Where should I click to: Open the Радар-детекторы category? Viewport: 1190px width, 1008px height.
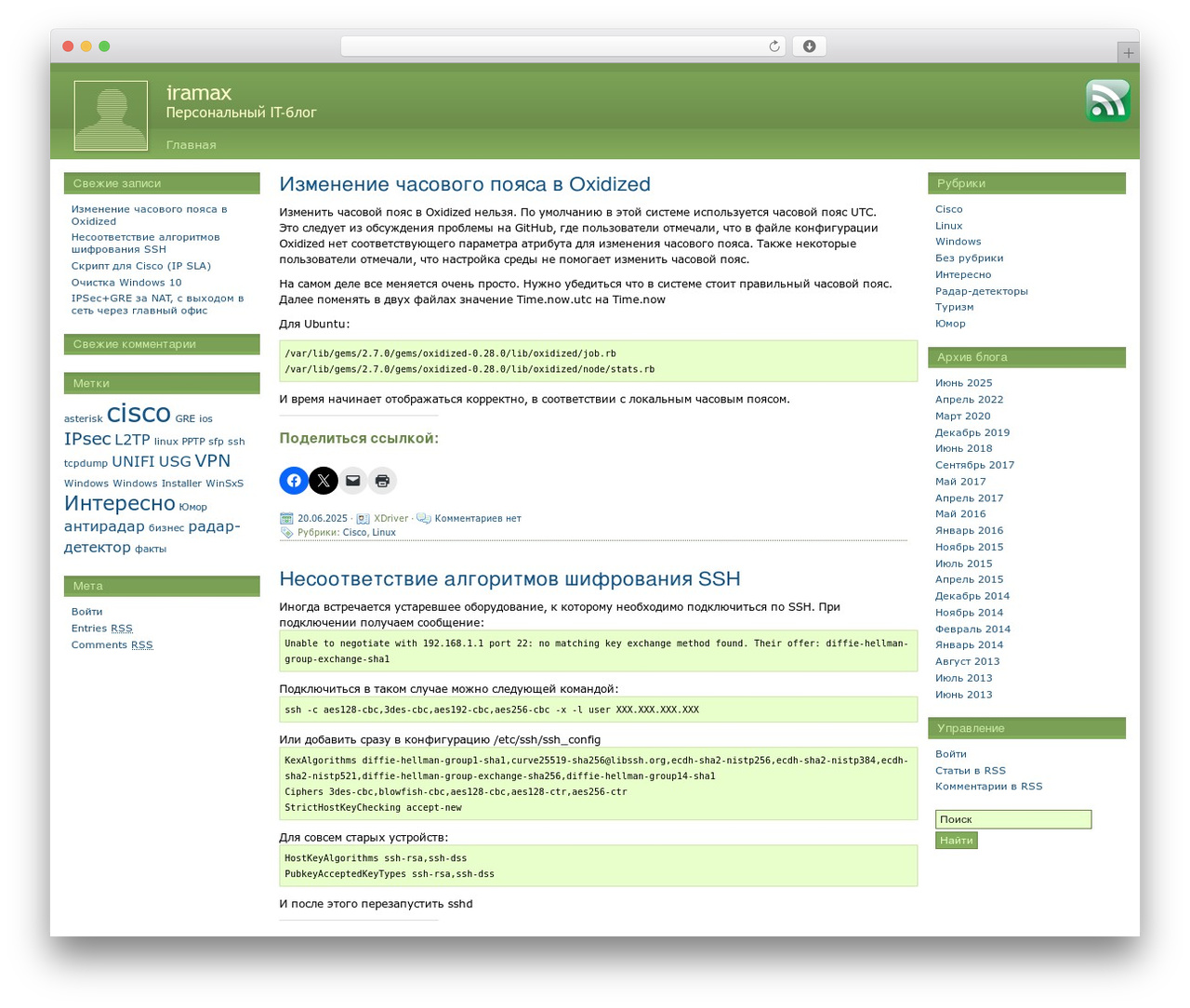982,291
